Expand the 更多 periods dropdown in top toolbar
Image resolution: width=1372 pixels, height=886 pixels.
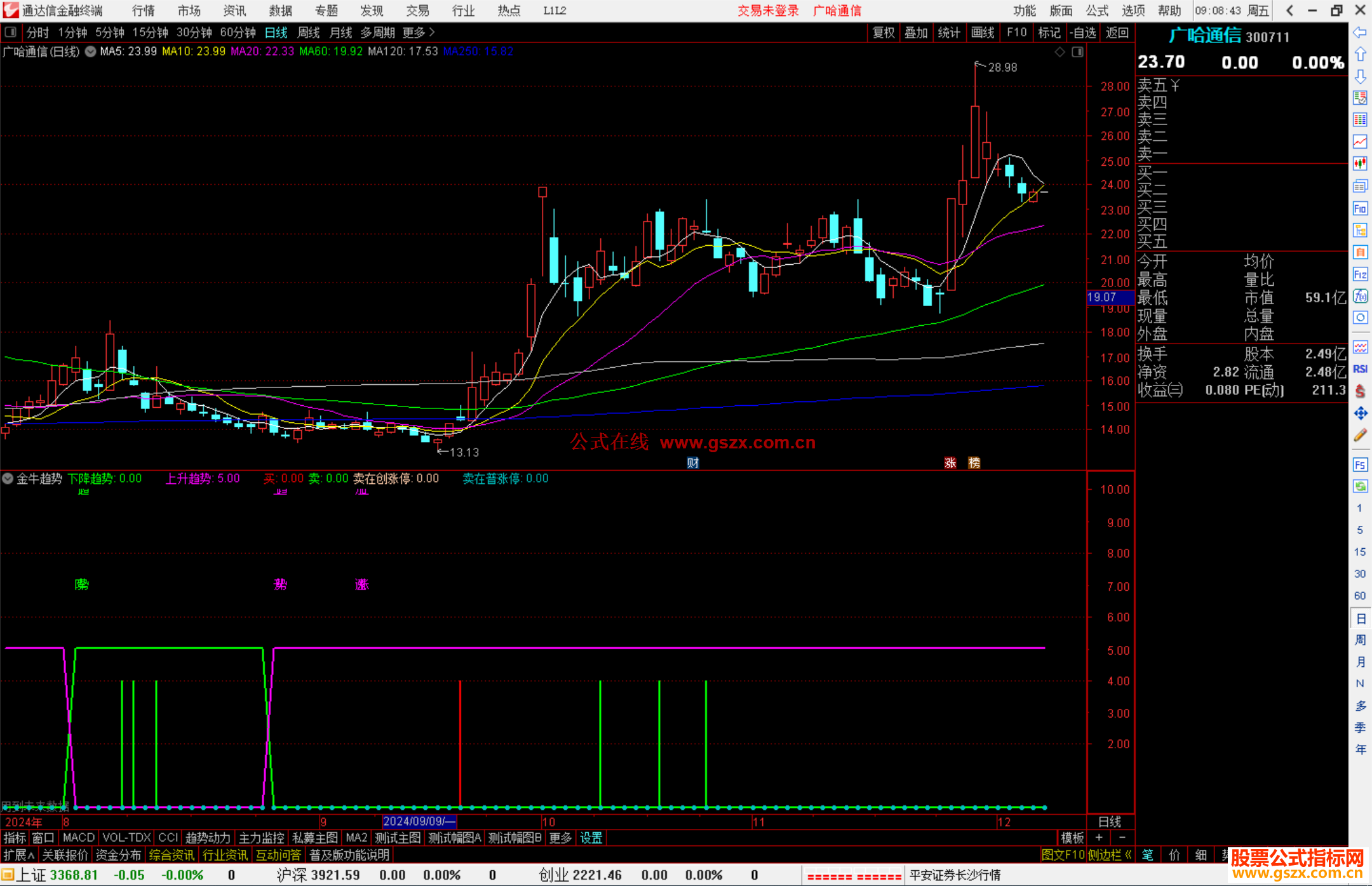[419, 32]
